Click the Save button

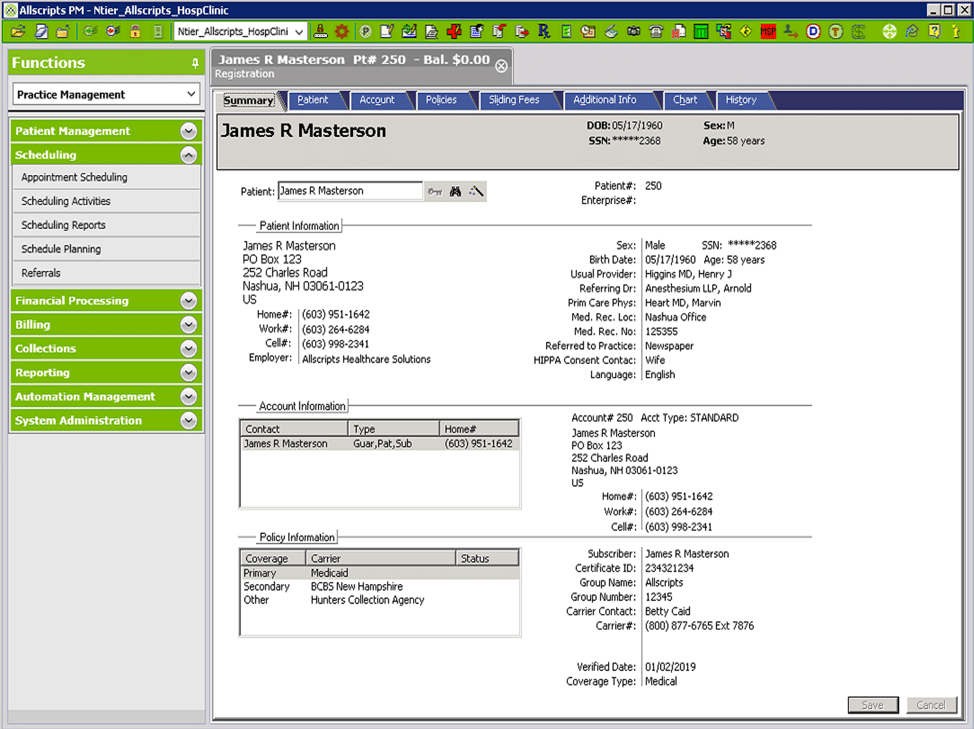click(872, 704)
